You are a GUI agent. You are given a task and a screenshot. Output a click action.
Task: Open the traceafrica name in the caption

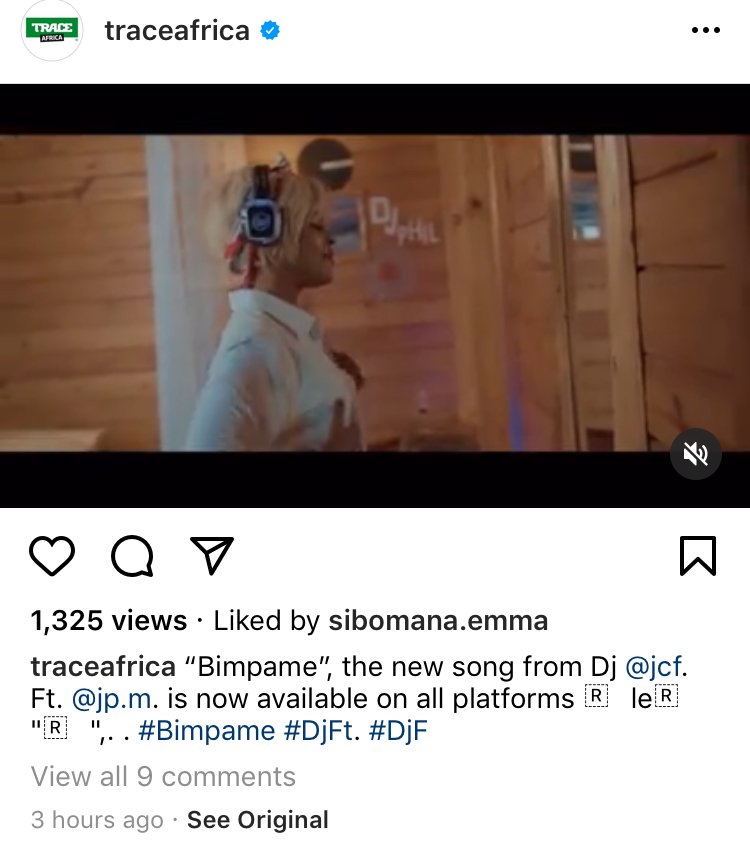point(103,667)
